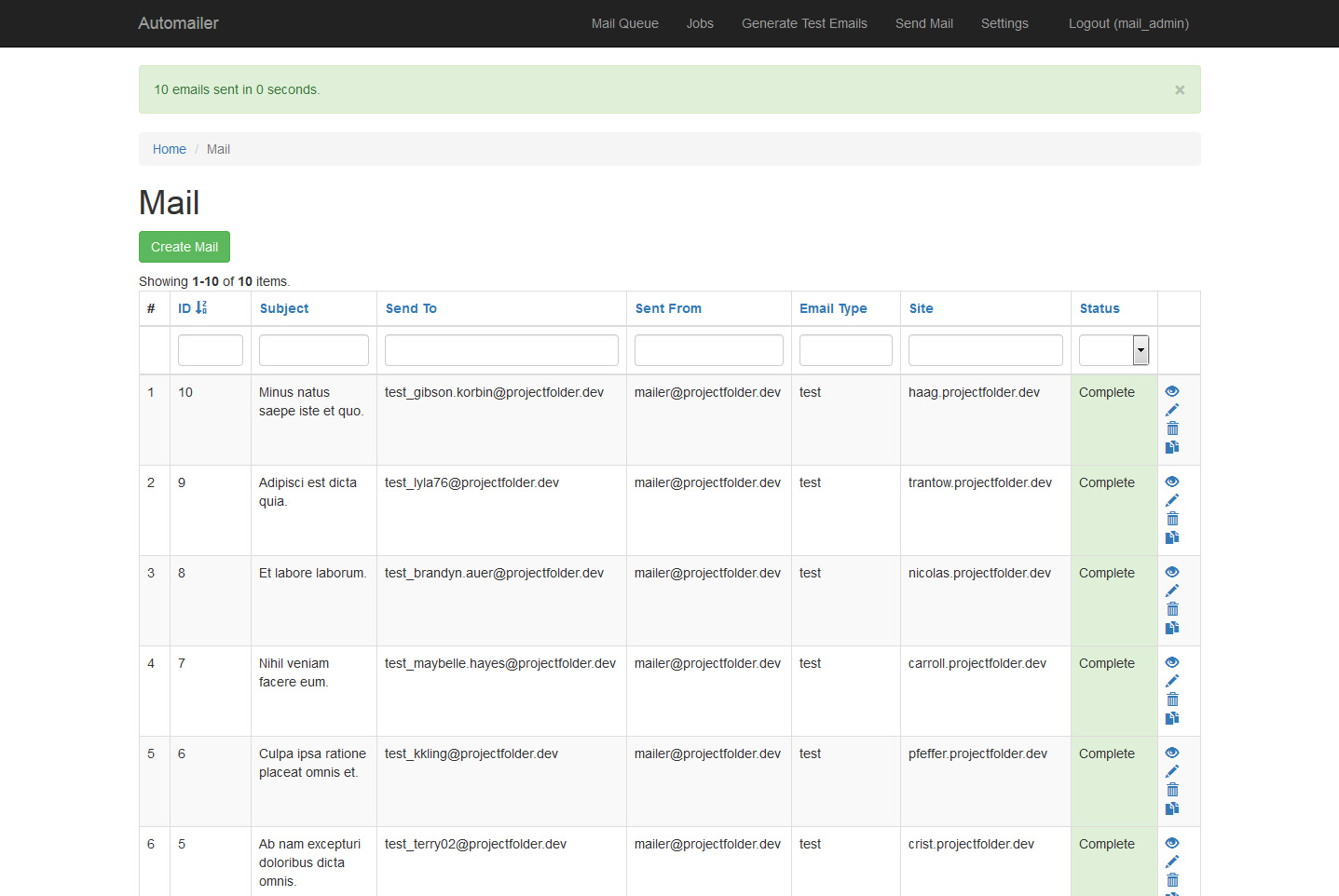This screenshot has height=896, width=1339.
Task: Sort table by Subject column
Action: pos(284,308)
